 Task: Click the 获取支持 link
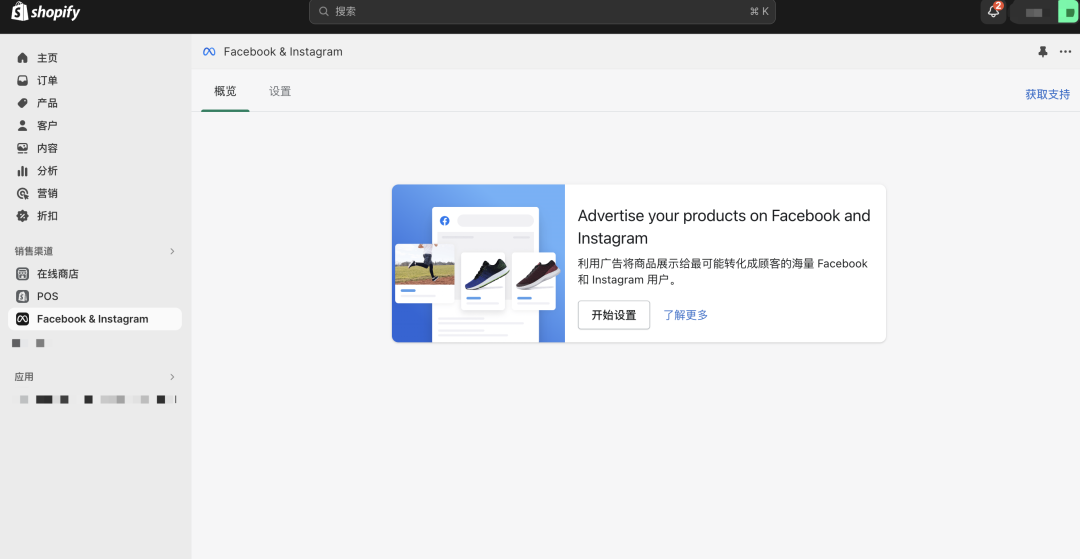point(1048,94)
